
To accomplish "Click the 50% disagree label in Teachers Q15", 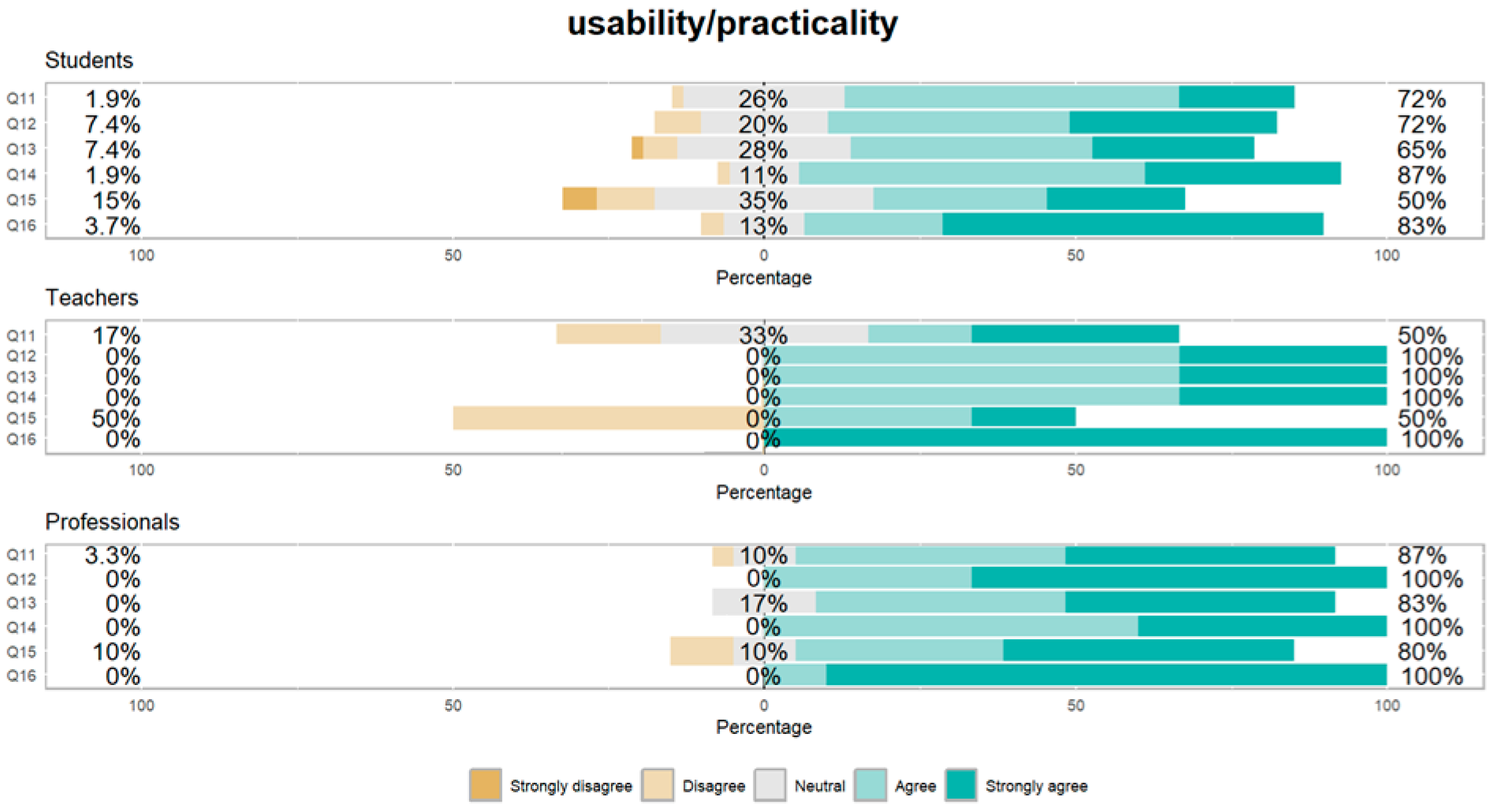I will tap(116, 418).
